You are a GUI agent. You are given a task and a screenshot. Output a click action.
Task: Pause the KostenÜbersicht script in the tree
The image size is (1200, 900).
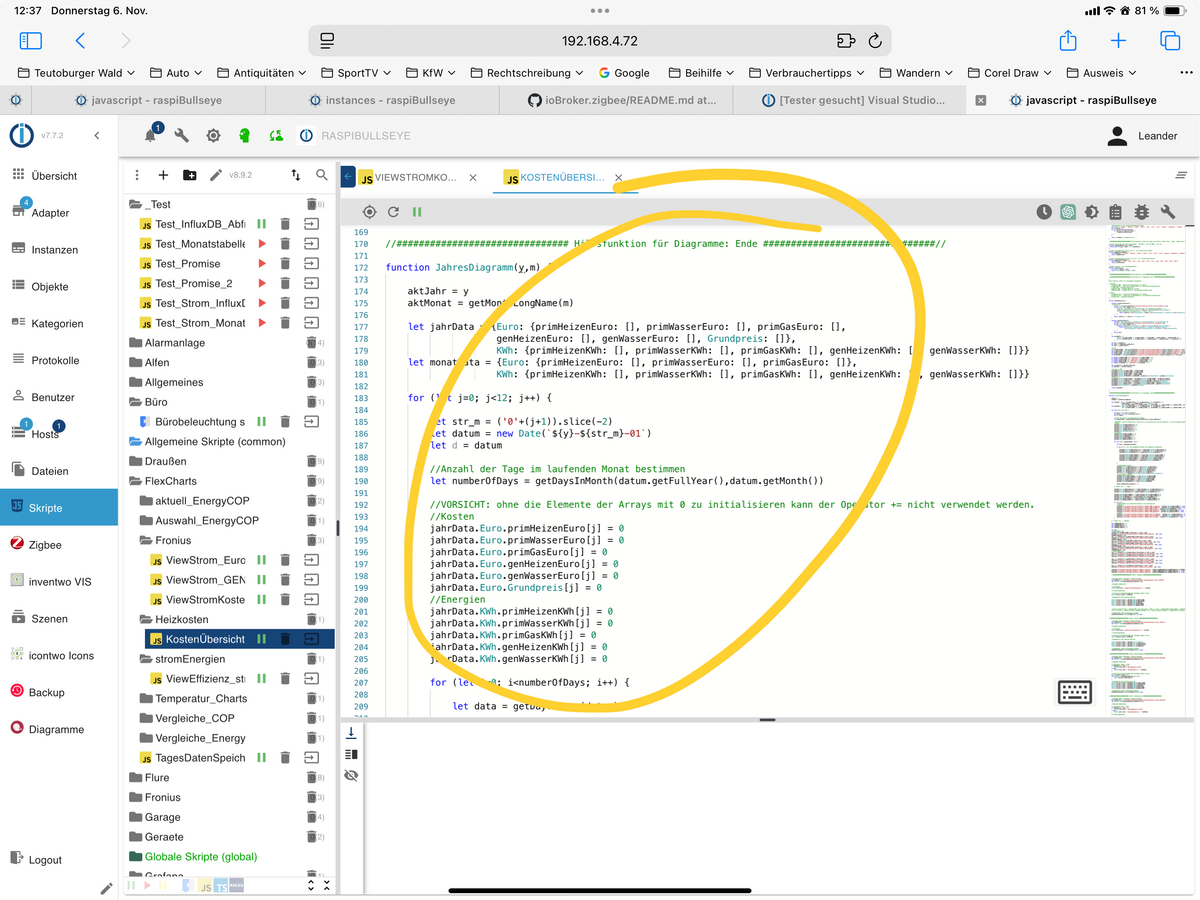point(261,639)
